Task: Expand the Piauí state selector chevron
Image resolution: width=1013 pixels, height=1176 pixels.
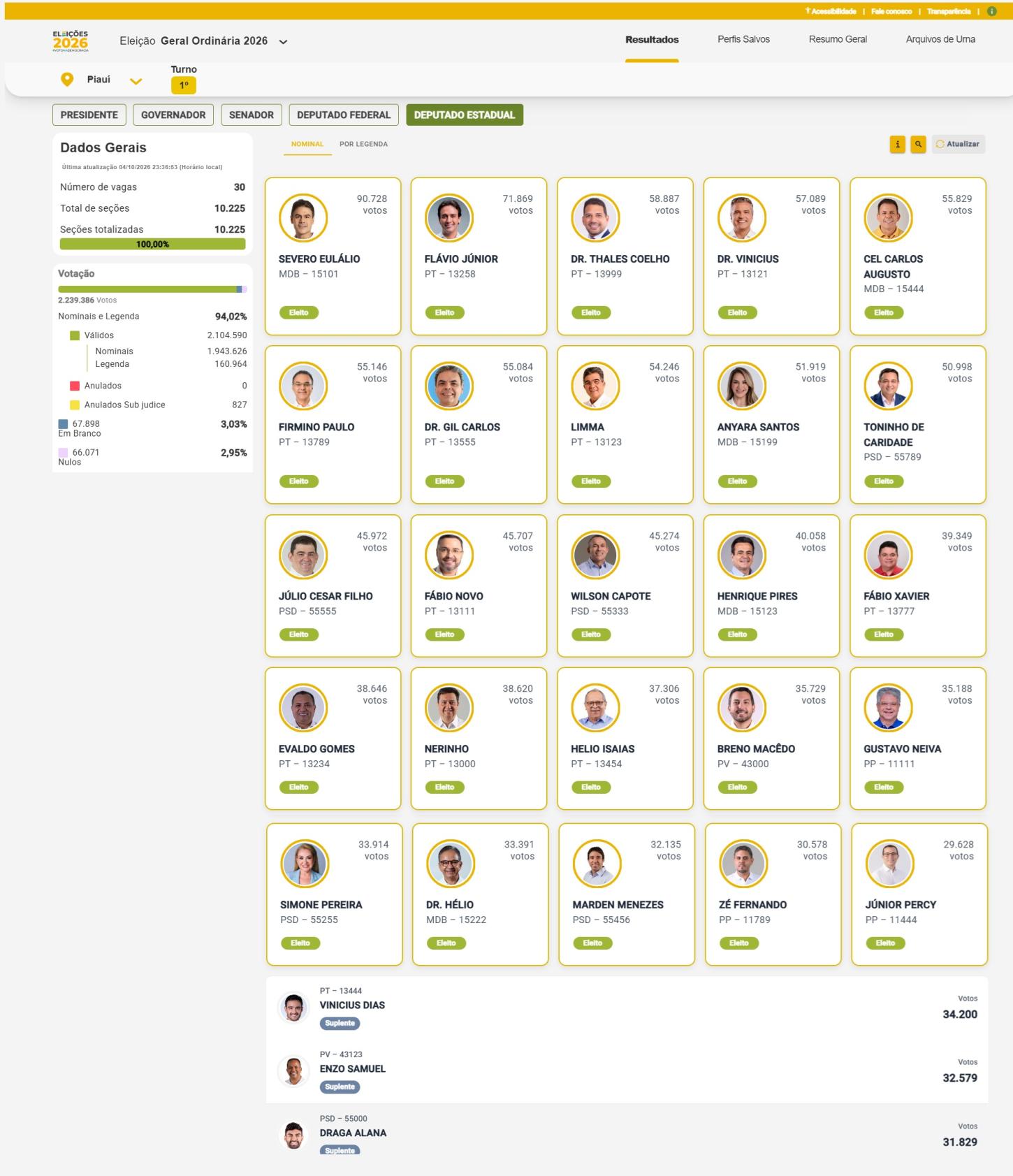Action: (x=136, y=81)
